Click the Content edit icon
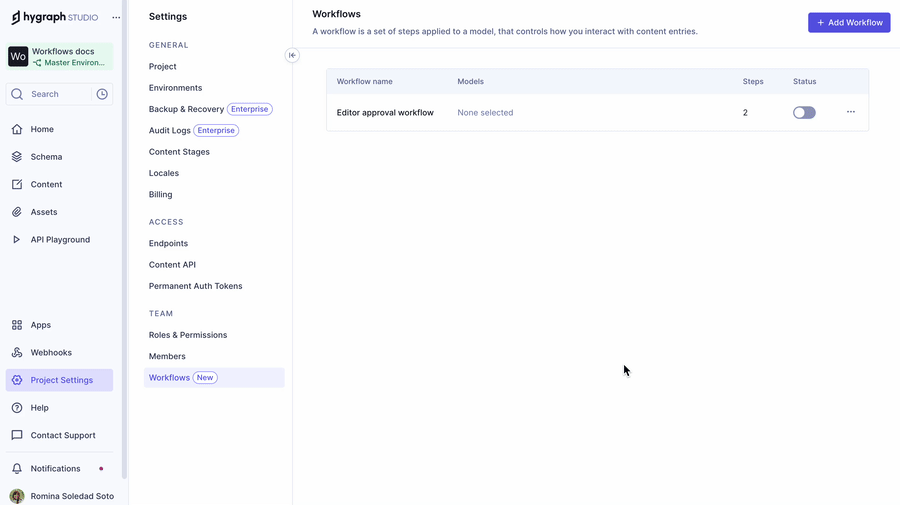Image resolution: width=900 pixels, height=505 pixels. [17, 185]
